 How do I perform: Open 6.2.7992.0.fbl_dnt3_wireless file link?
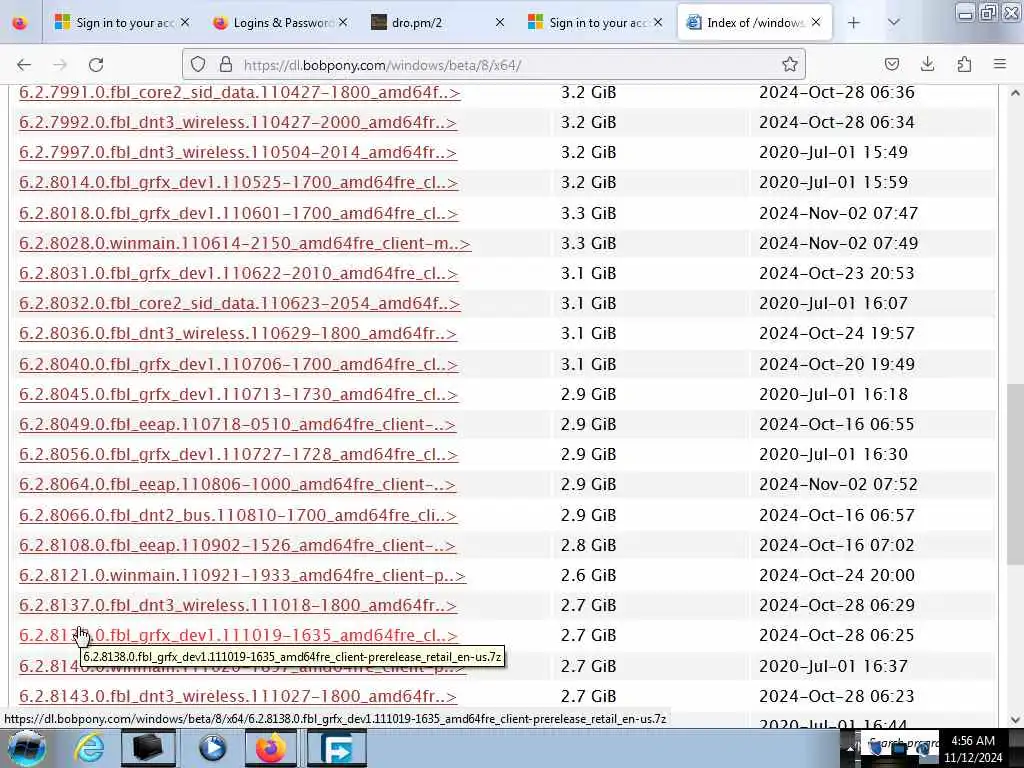tap(238, 122)
